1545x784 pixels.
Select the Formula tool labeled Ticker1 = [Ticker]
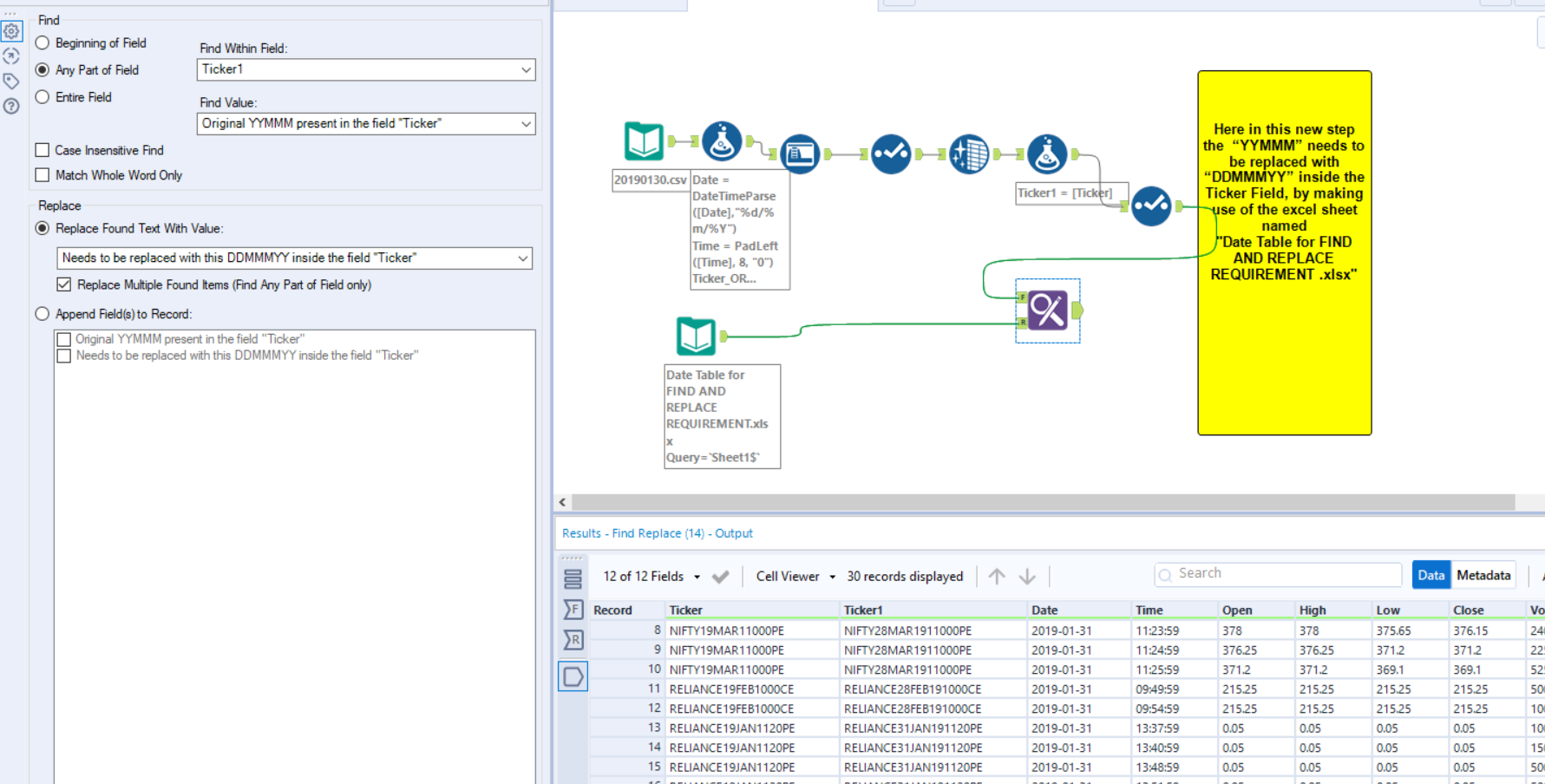1047,154
